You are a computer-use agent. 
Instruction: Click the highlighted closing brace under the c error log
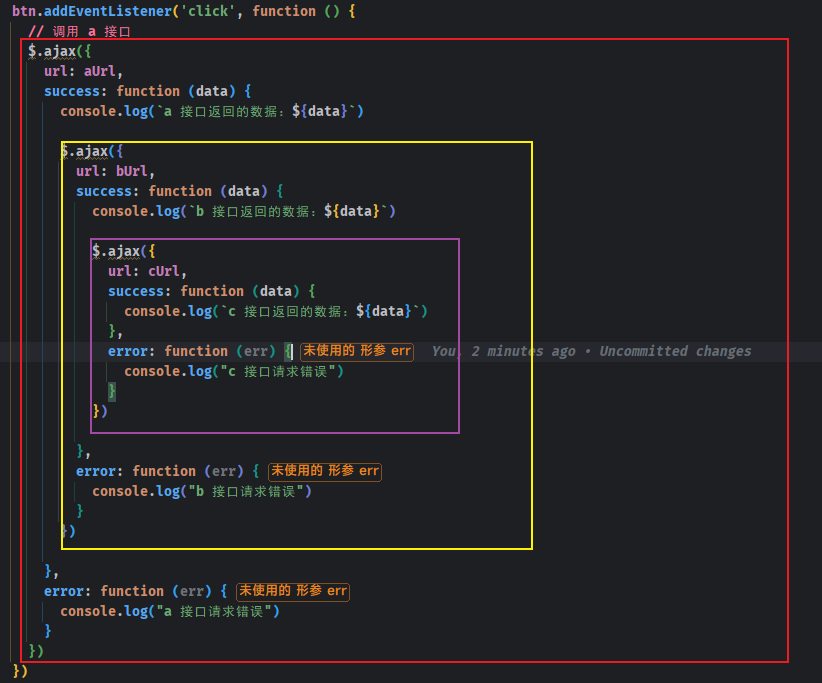tap(112, 391)
